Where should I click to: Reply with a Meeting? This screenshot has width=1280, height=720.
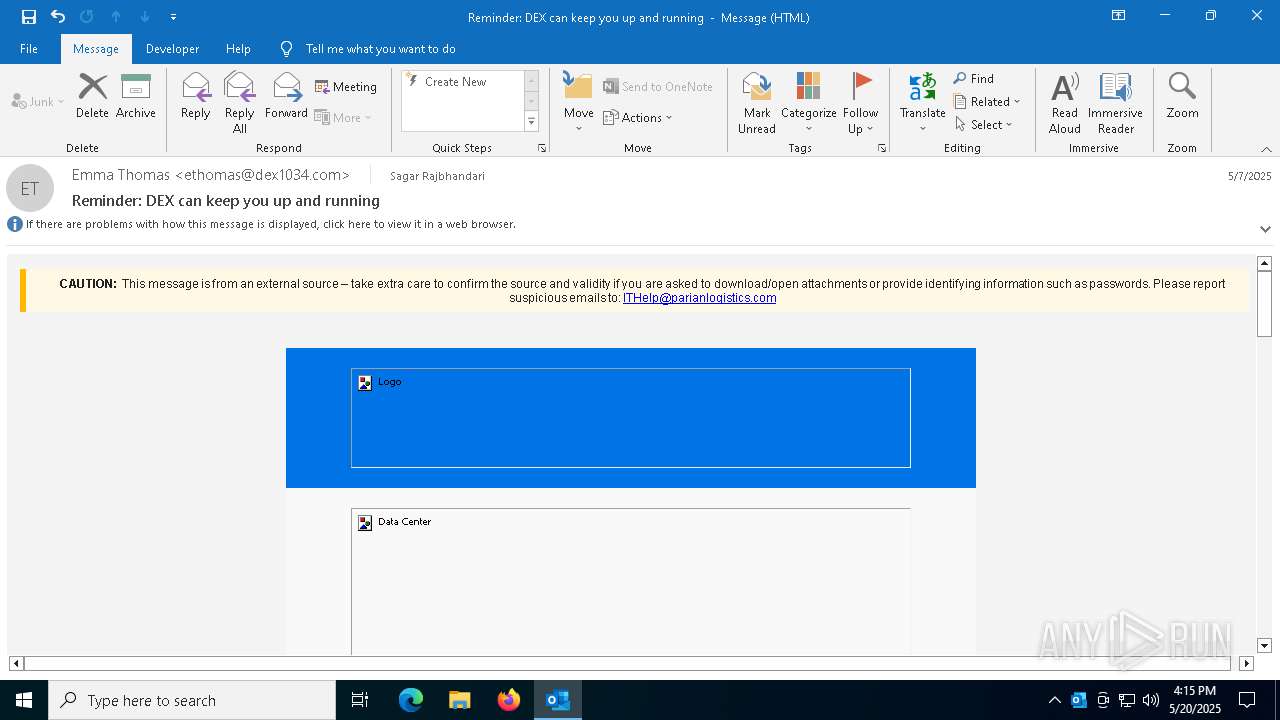coord(346,87)
